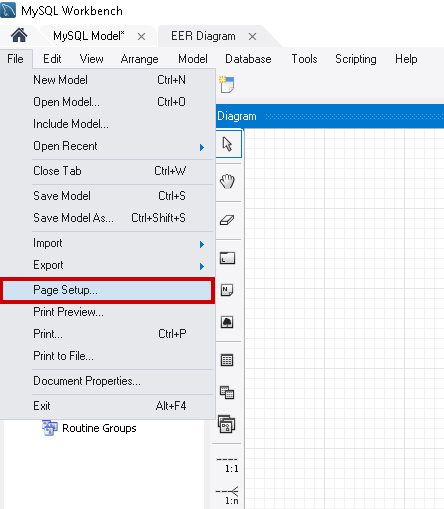Image resolution: width=444 pixels, height=509 pixels.
Task: Open the Database menu
Action: click(x=248, y=59)
